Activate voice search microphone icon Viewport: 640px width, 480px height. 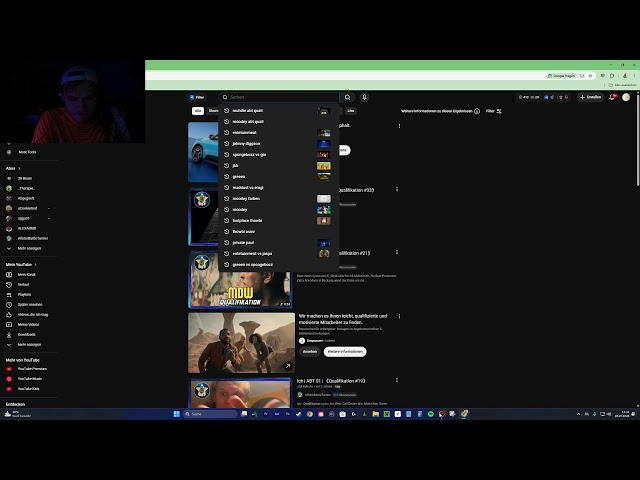(364, 97)
